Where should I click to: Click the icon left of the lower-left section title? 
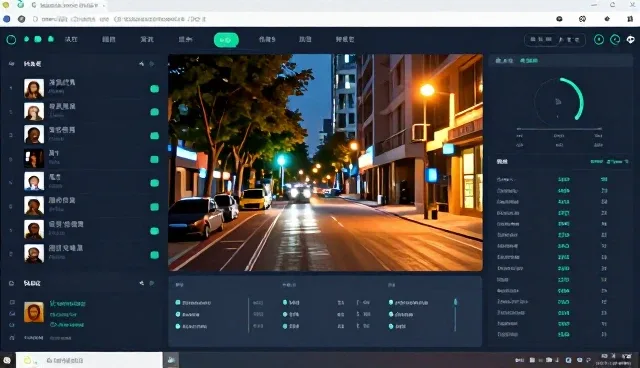(x=11, y=283)
